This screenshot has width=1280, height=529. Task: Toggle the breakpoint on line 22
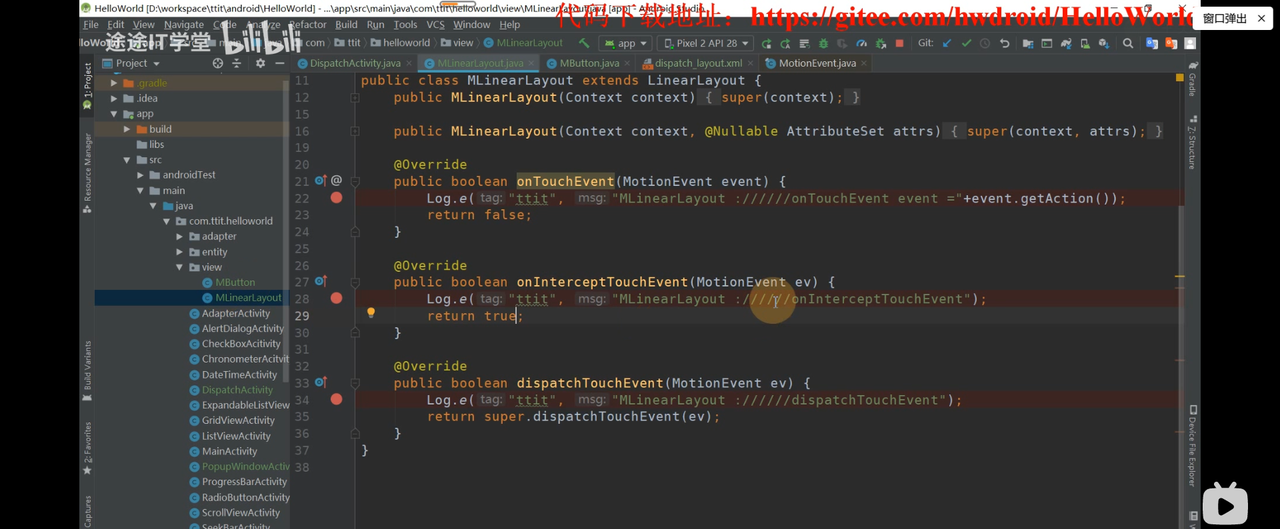(337, 198)
